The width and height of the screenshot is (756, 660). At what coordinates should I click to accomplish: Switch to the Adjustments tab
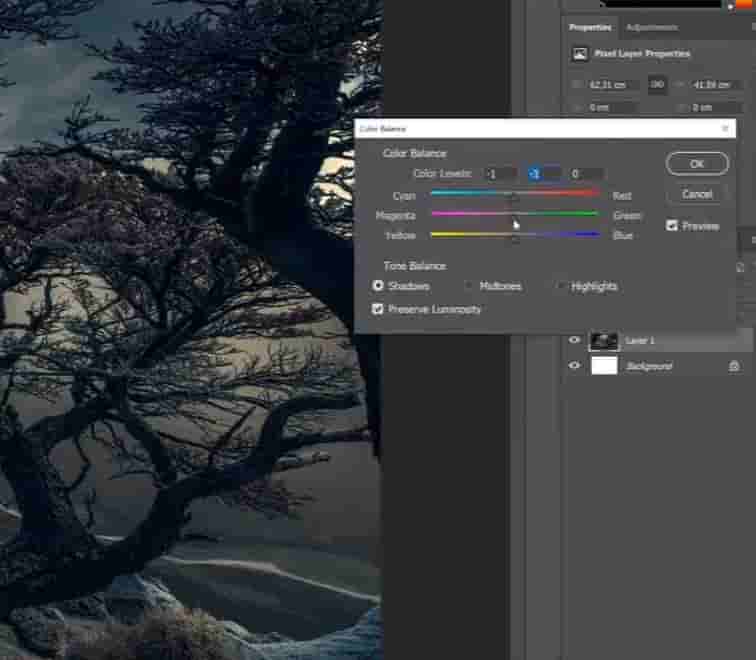pos(651,28)
